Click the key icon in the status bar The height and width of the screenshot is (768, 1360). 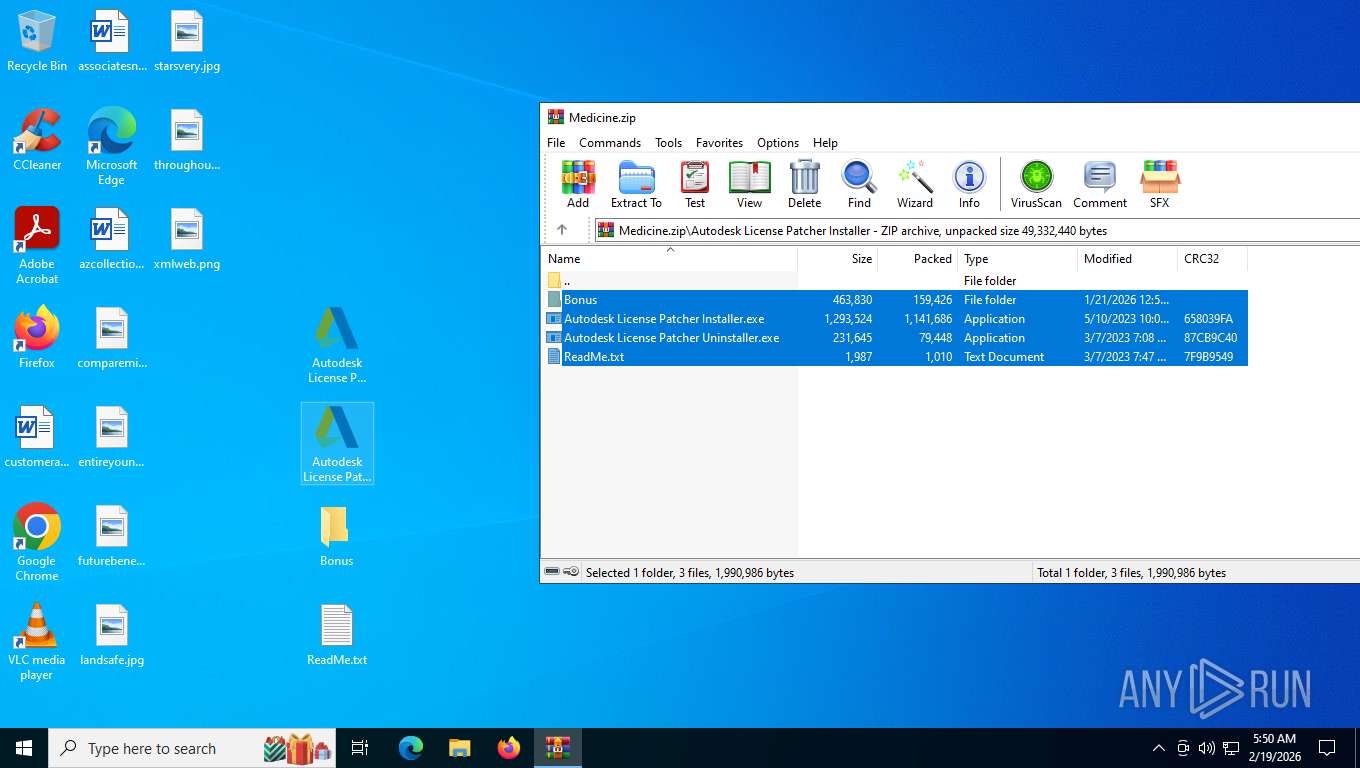pyautogui.click(x=570, y=572)
